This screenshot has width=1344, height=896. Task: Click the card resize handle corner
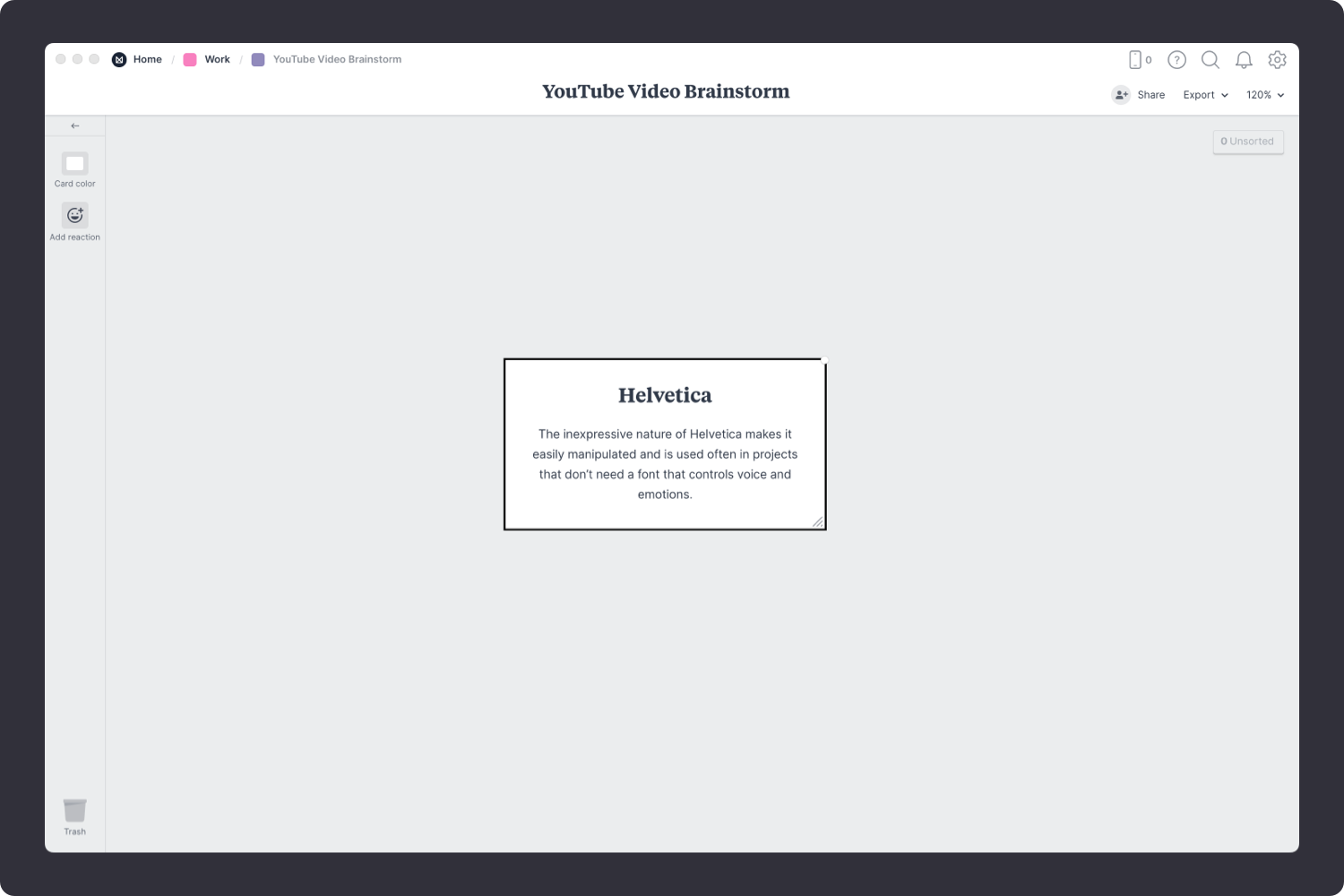click(817, 521)
